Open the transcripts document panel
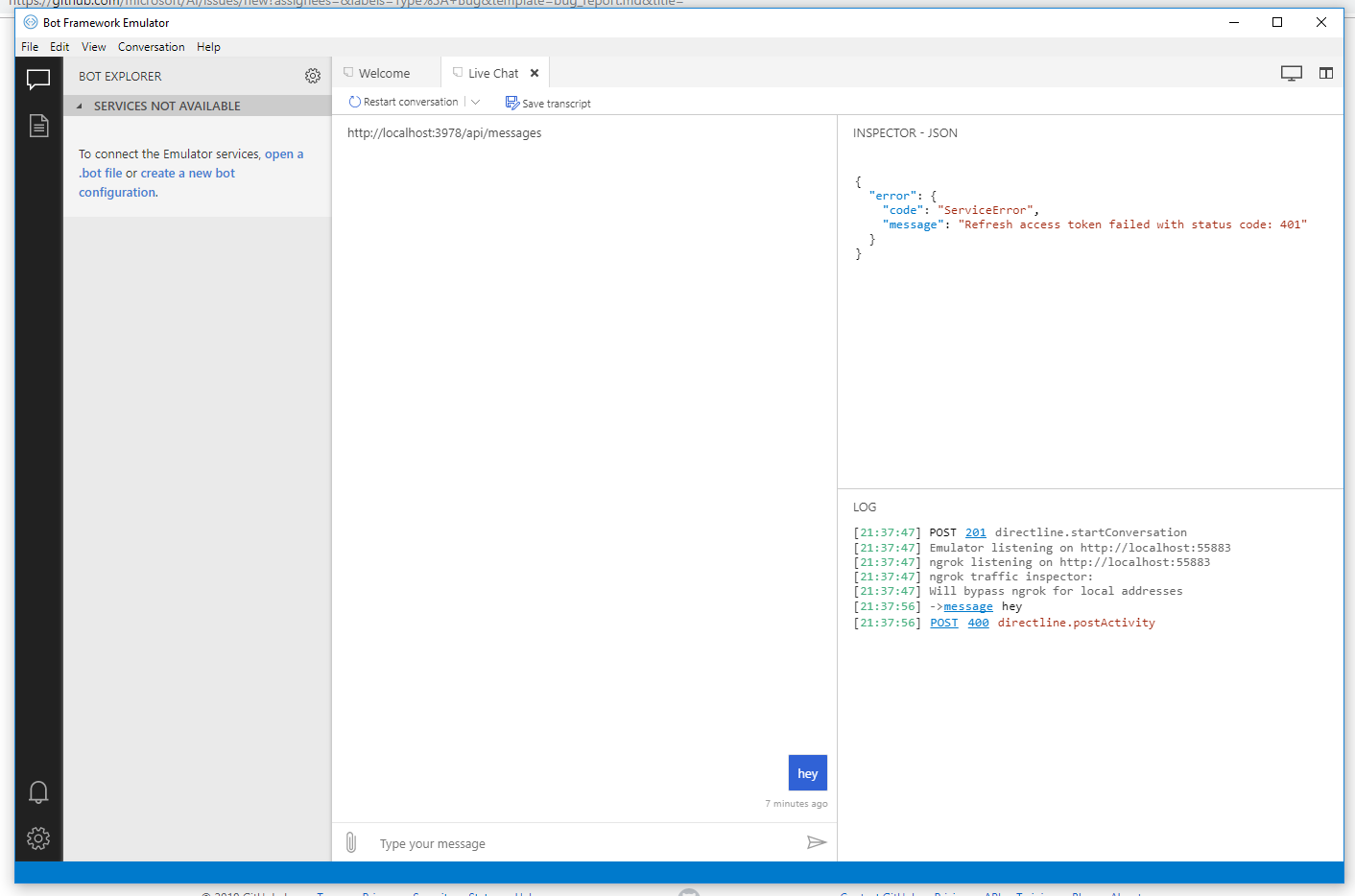Screen dimensions: 1355x896 [38, 125]
